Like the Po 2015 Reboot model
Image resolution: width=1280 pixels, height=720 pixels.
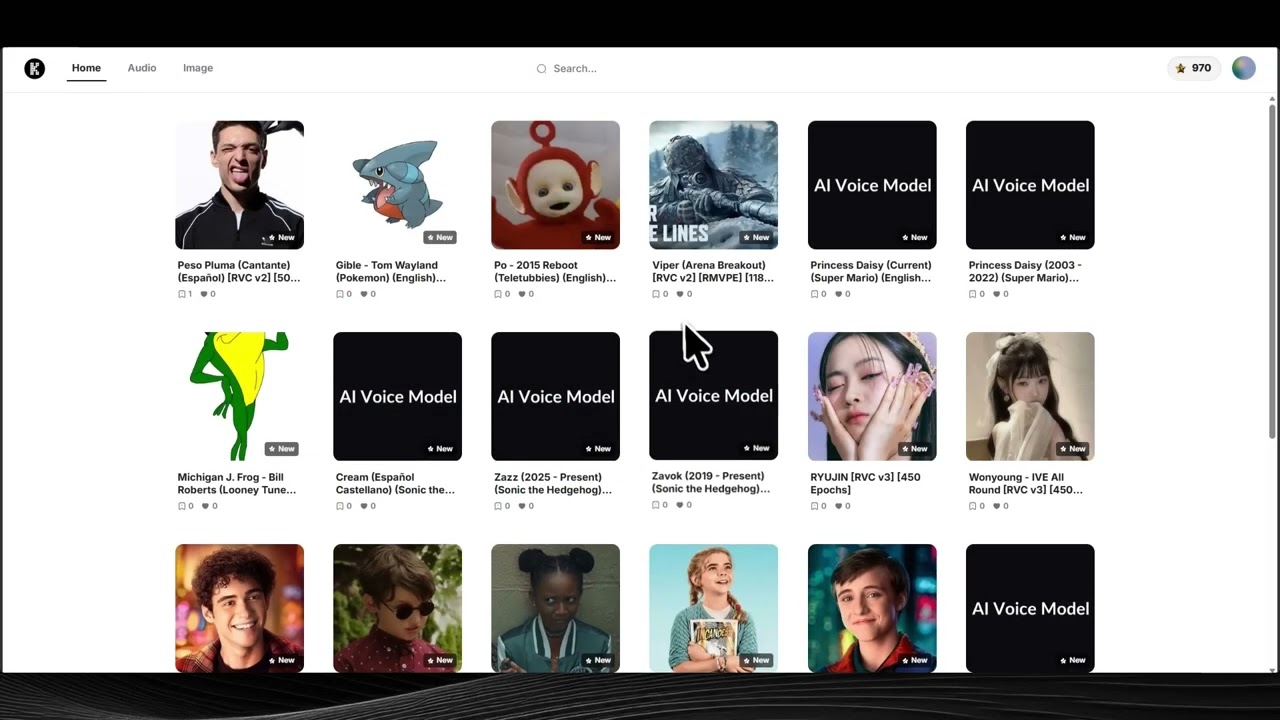coord(522,294)
